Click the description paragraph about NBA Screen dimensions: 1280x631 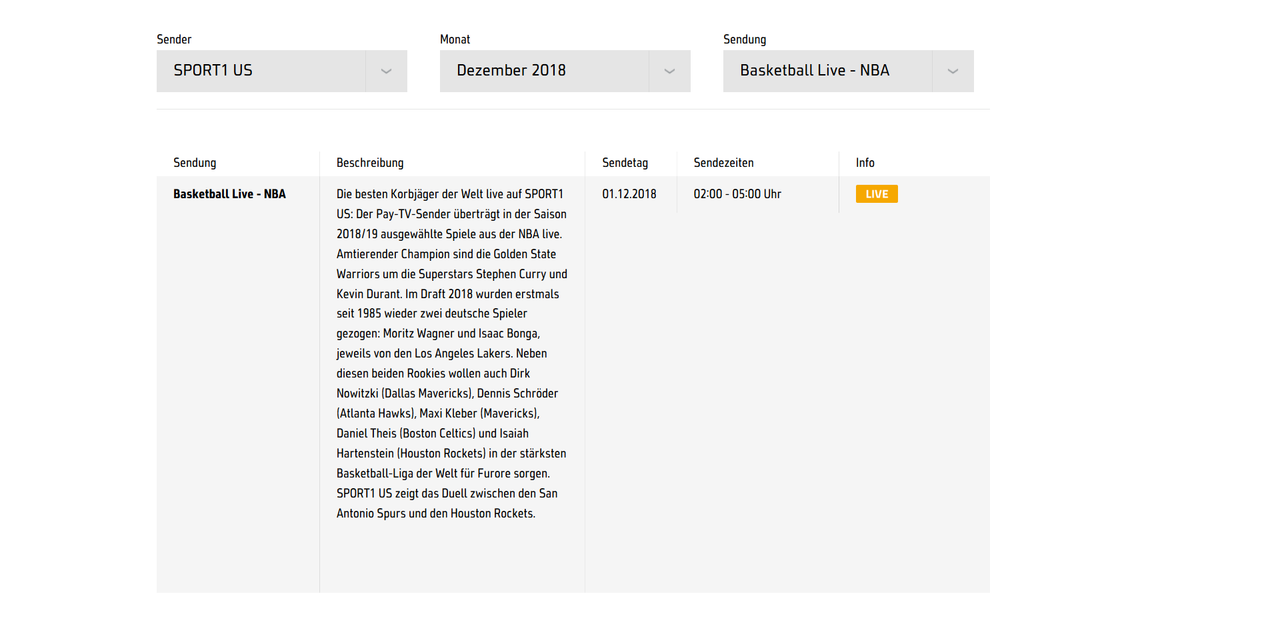(x=452, y=354)
